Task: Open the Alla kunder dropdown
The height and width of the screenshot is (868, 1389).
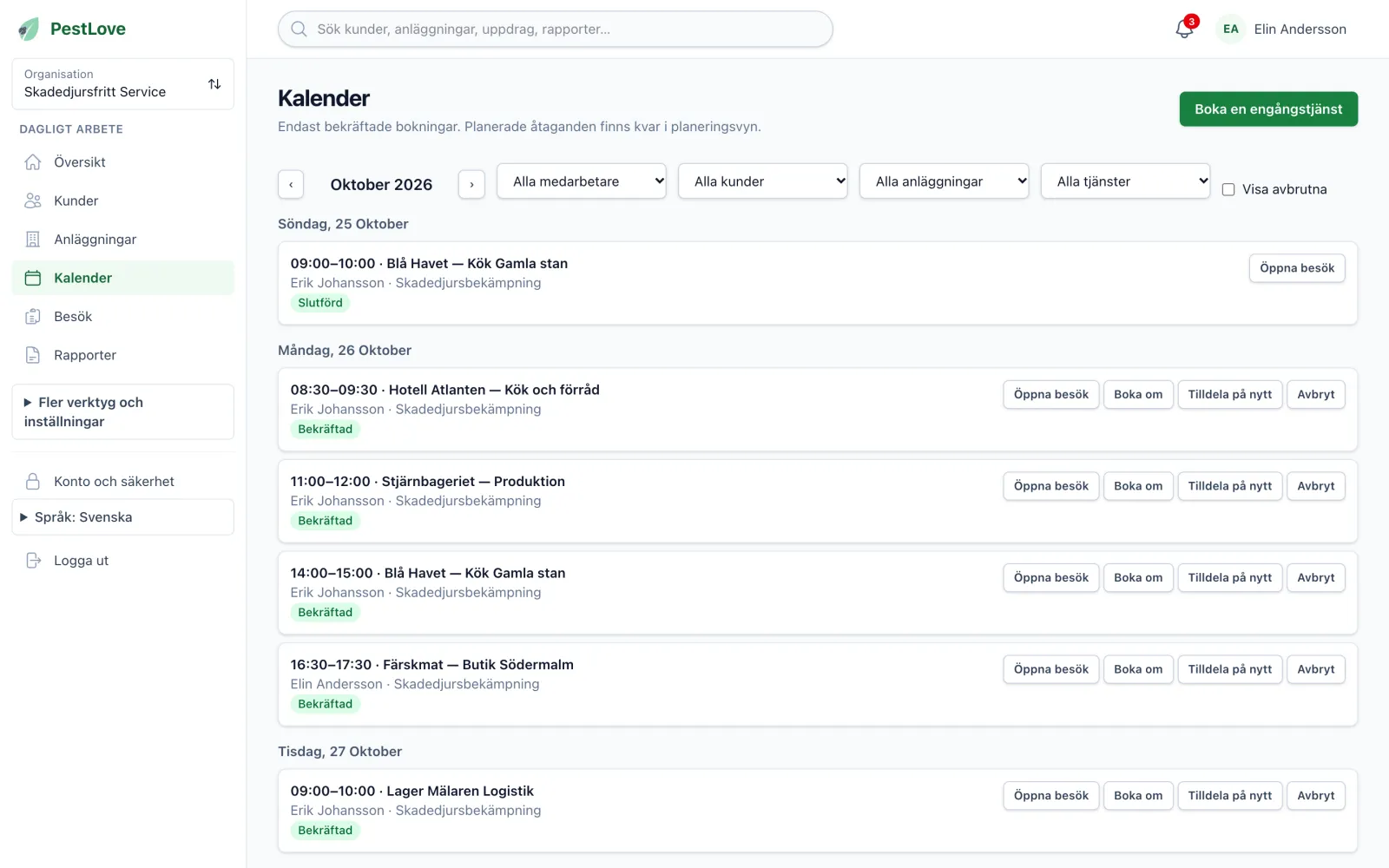Action: (763, 181)
